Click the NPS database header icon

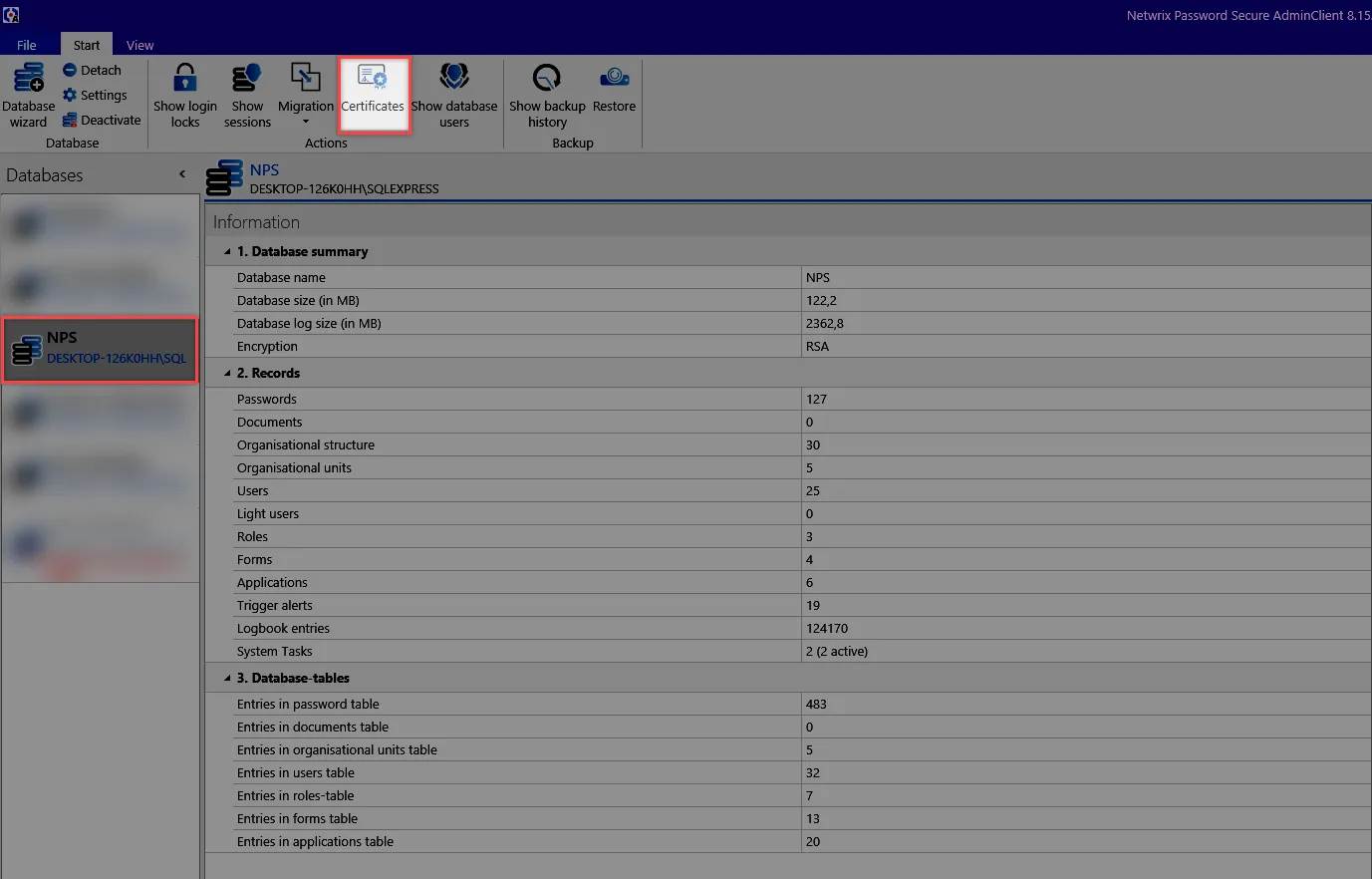click(x=224, y=178)
